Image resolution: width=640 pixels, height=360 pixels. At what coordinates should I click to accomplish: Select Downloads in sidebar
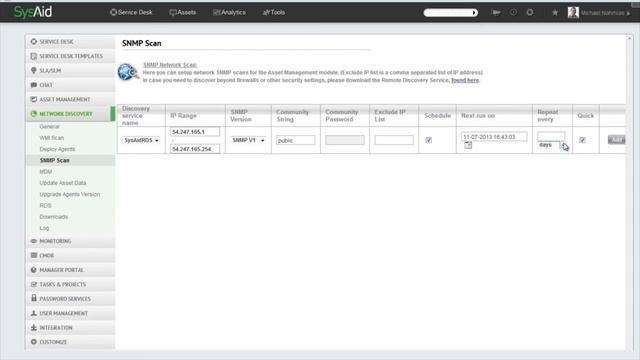(53, 217)
